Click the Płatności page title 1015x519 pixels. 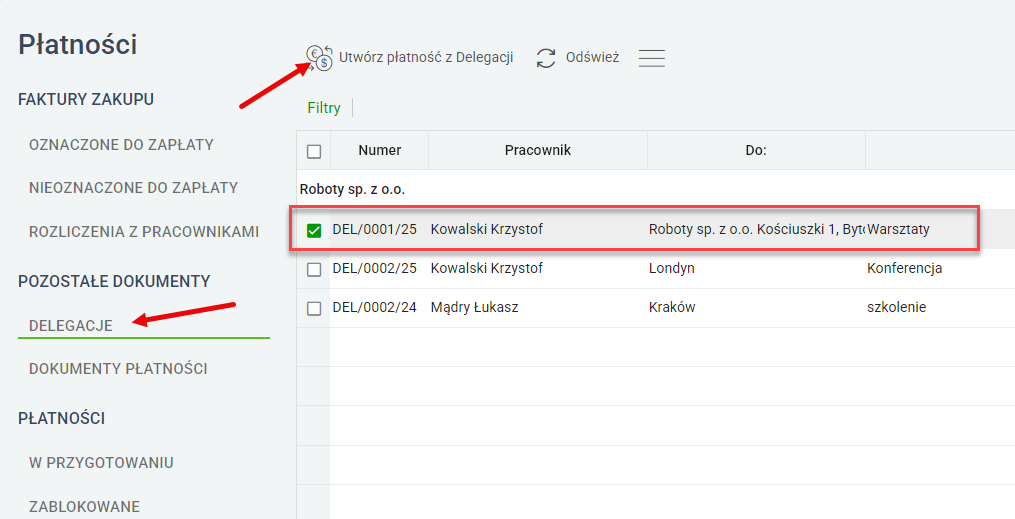[78, 45]
